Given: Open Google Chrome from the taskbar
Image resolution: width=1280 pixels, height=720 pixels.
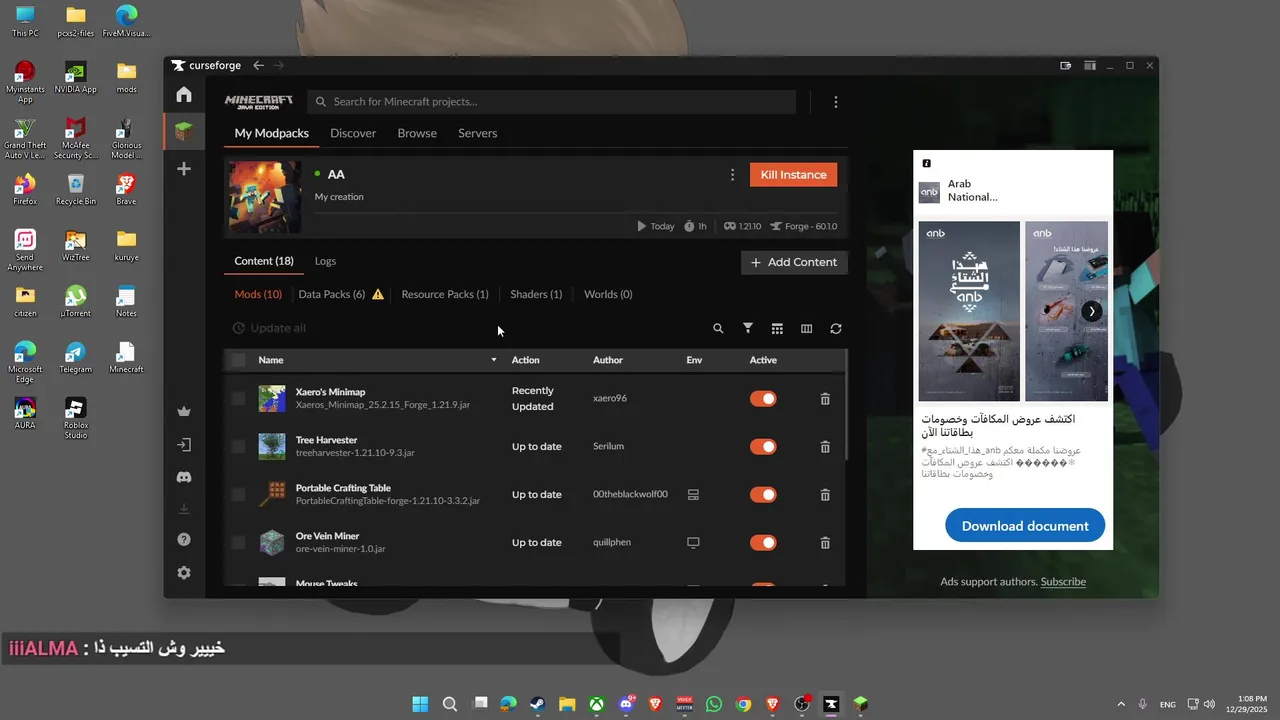Looking at the screenshot, I should coord(743,704).
